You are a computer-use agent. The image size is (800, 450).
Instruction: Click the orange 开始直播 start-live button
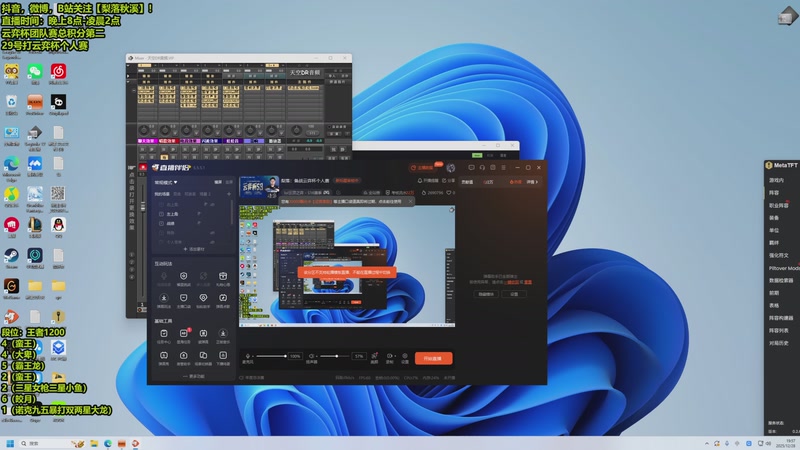pyautogui.click(x=433, y=358)
